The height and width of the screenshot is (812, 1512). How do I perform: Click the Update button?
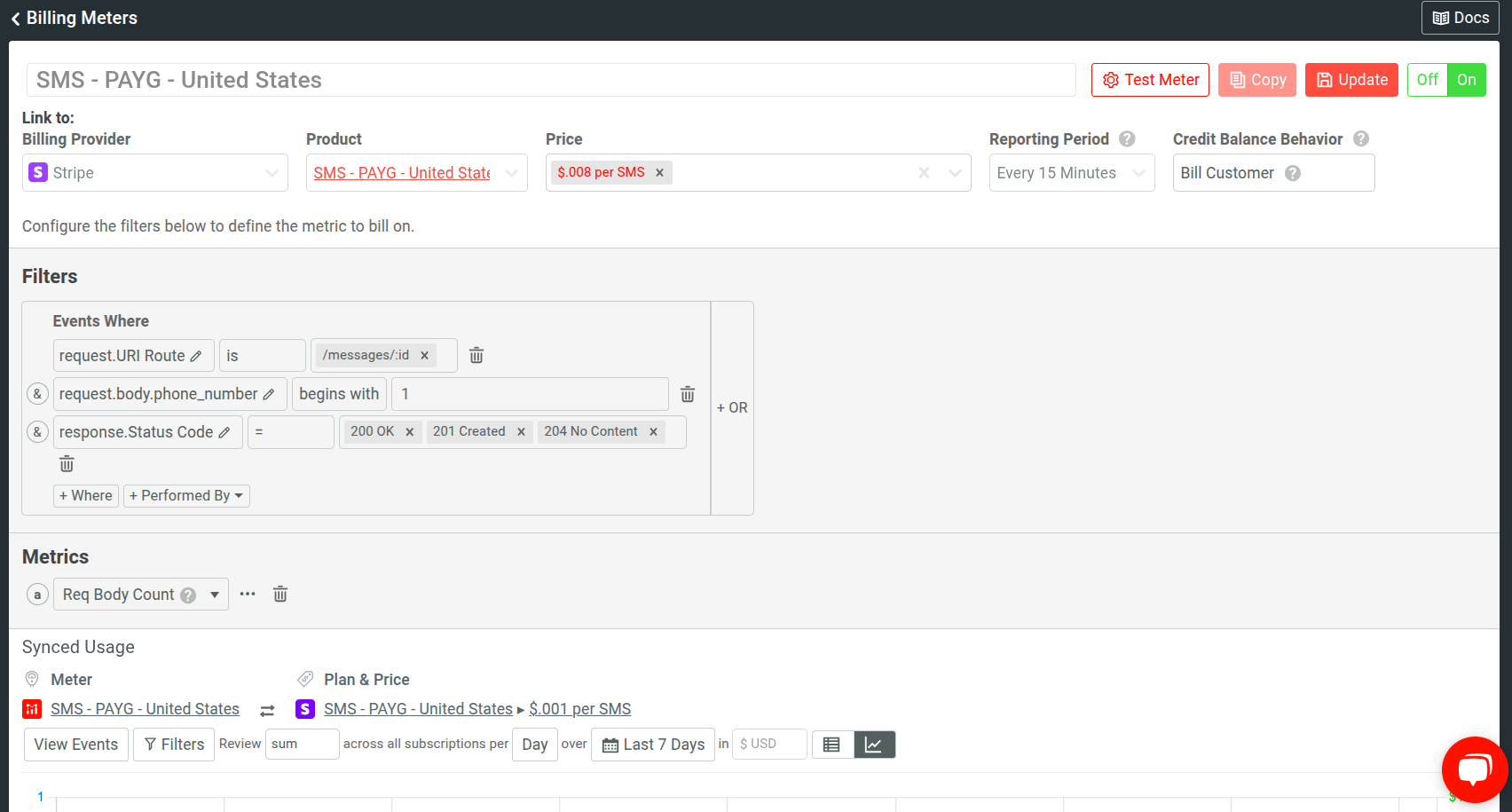point(1351,79)
